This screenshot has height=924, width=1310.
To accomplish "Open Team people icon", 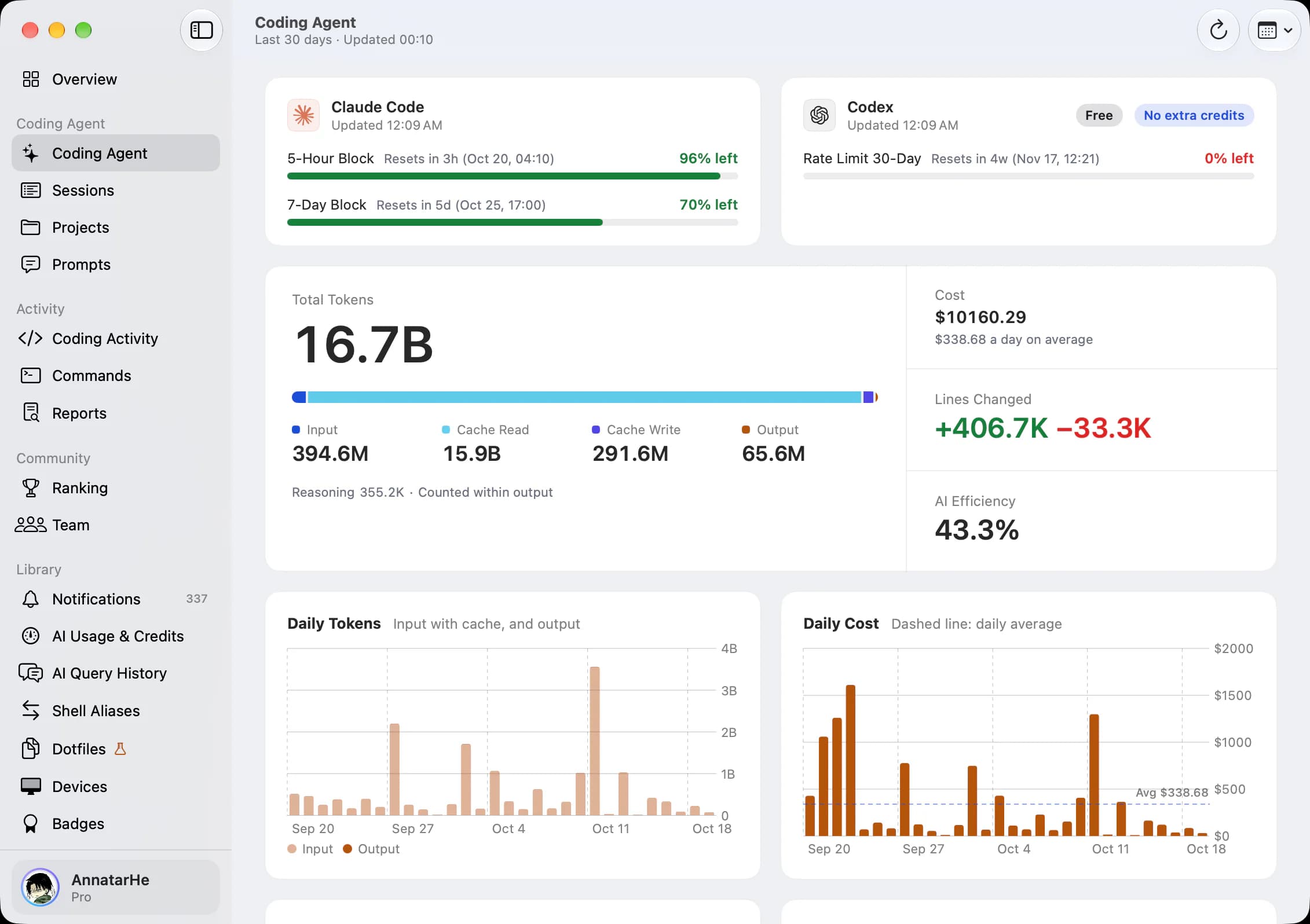I will (31, 525).
